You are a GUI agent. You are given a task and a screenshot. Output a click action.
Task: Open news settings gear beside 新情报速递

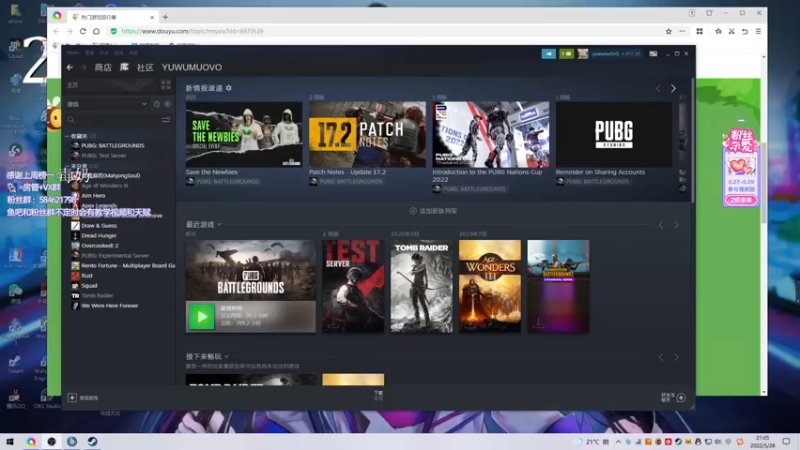coord(229,88)
